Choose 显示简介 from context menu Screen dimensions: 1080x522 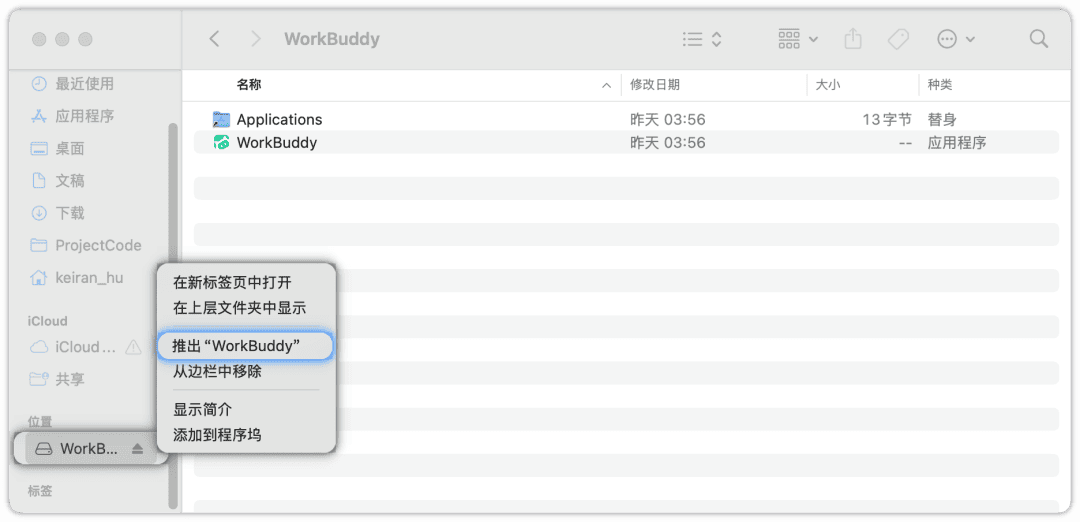pyautogui.click(x=202, y=410)
